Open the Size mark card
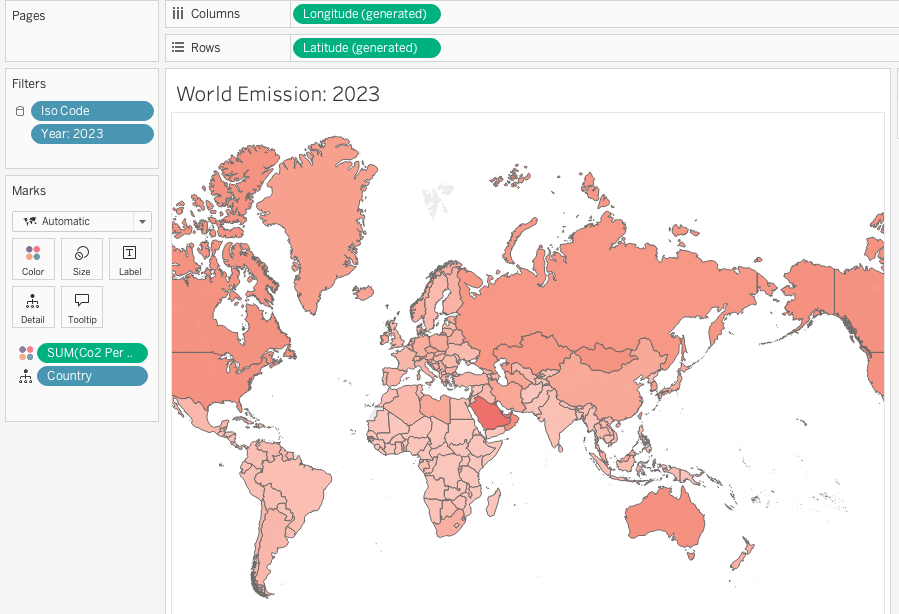899x614 pixels. pos(81,259)
